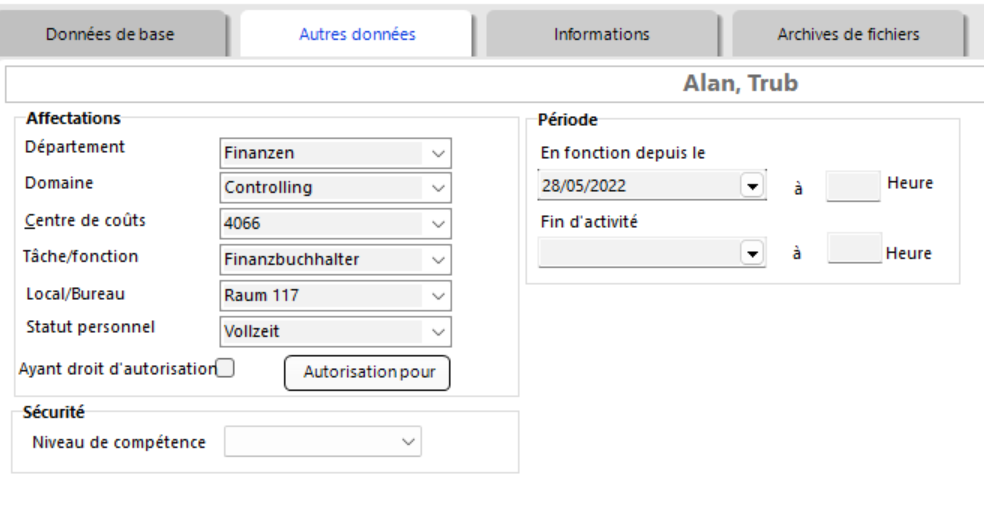Select the Autres données tab

click(357, 34)
